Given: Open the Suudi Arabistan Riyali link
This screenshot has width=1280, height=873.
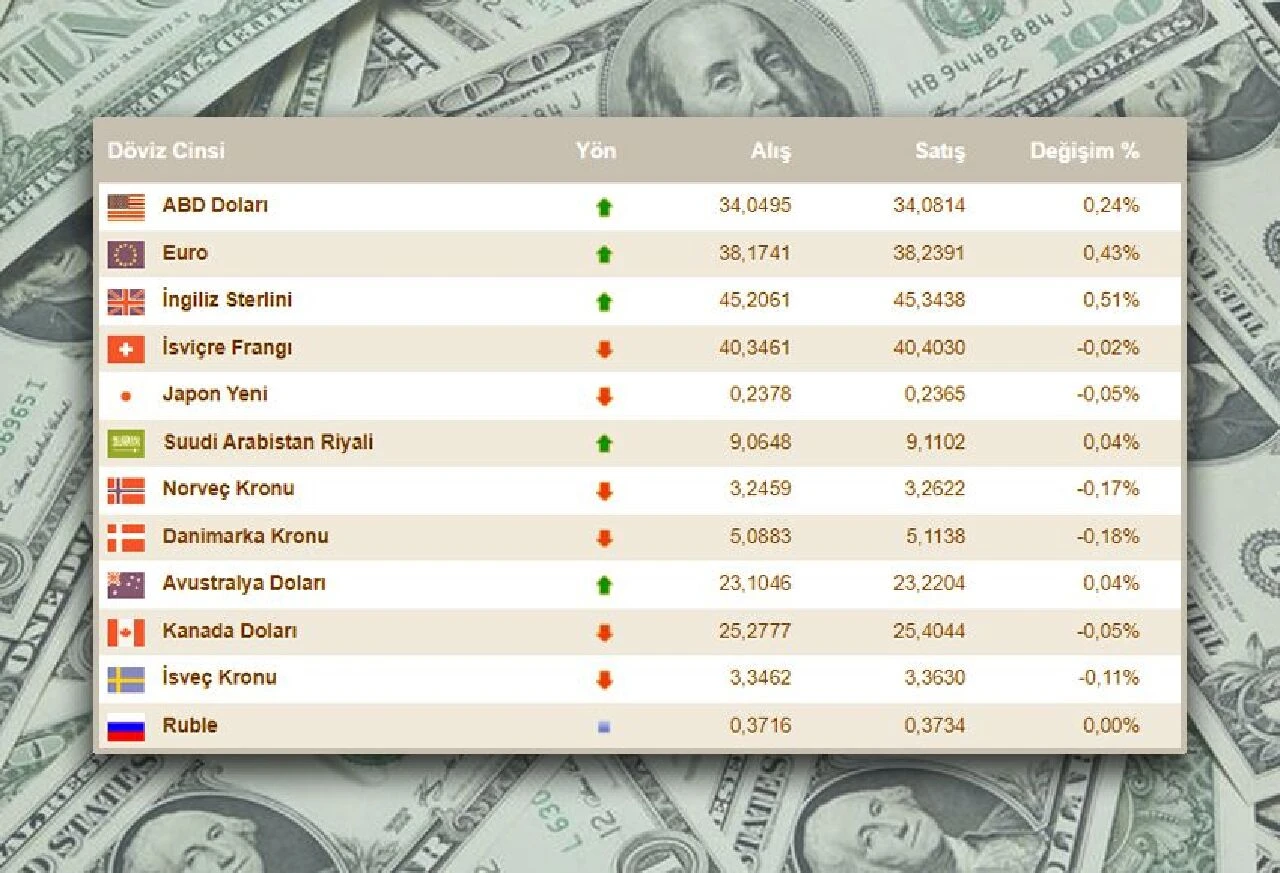Looking at the screenshot, I should [x=268, y=442].
